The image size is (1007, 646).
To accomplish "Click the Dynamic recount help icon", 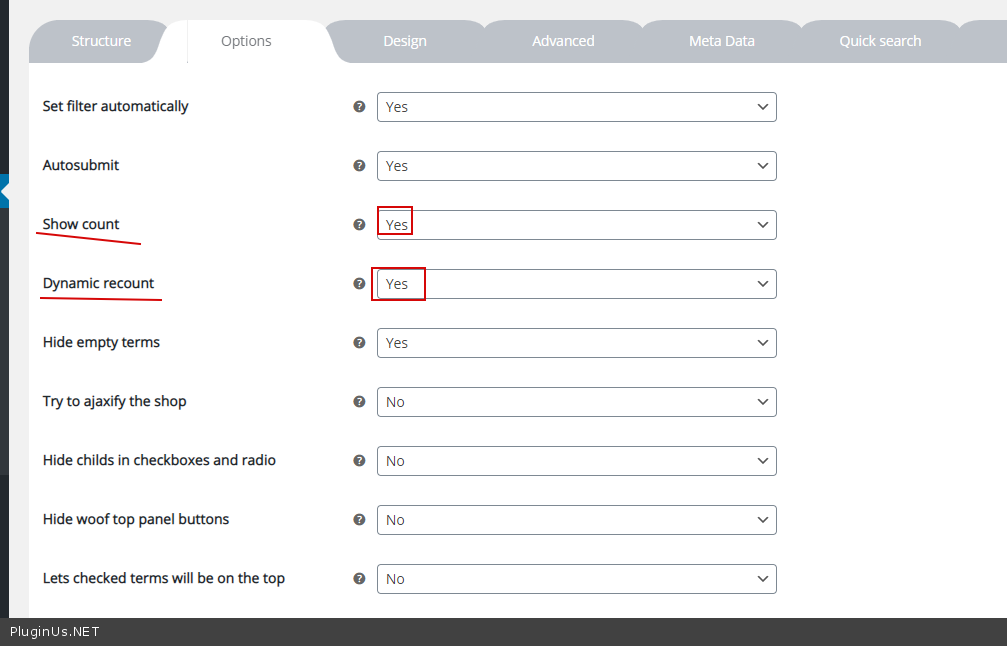I will coord(359,283).
